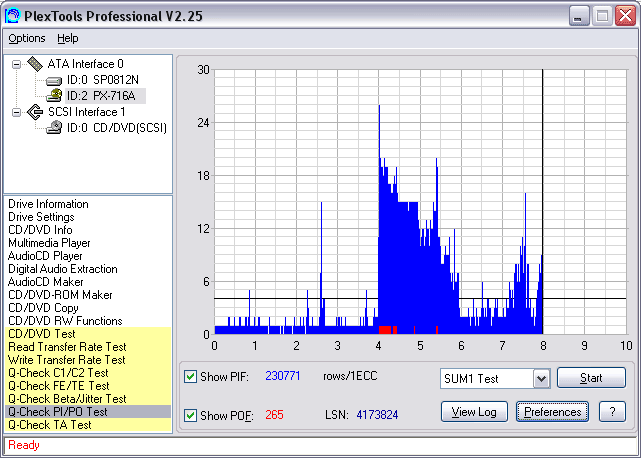Click the LSN value 4173824
The image size is (641, 458).
click(x=377, y=415)
